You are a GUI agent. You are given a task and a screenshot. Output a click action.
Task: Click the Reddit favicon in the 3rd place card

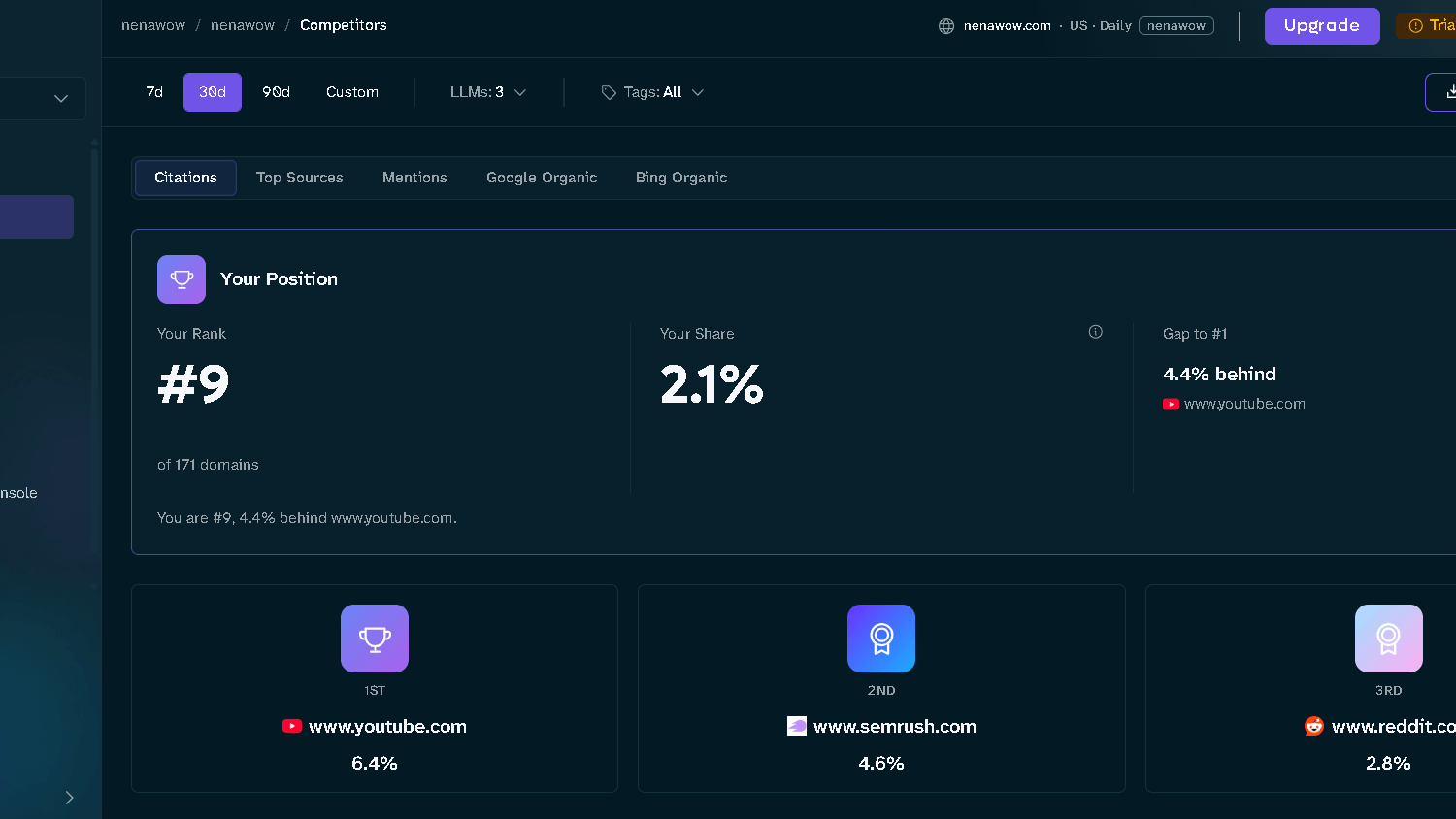tap(1314, 726)
